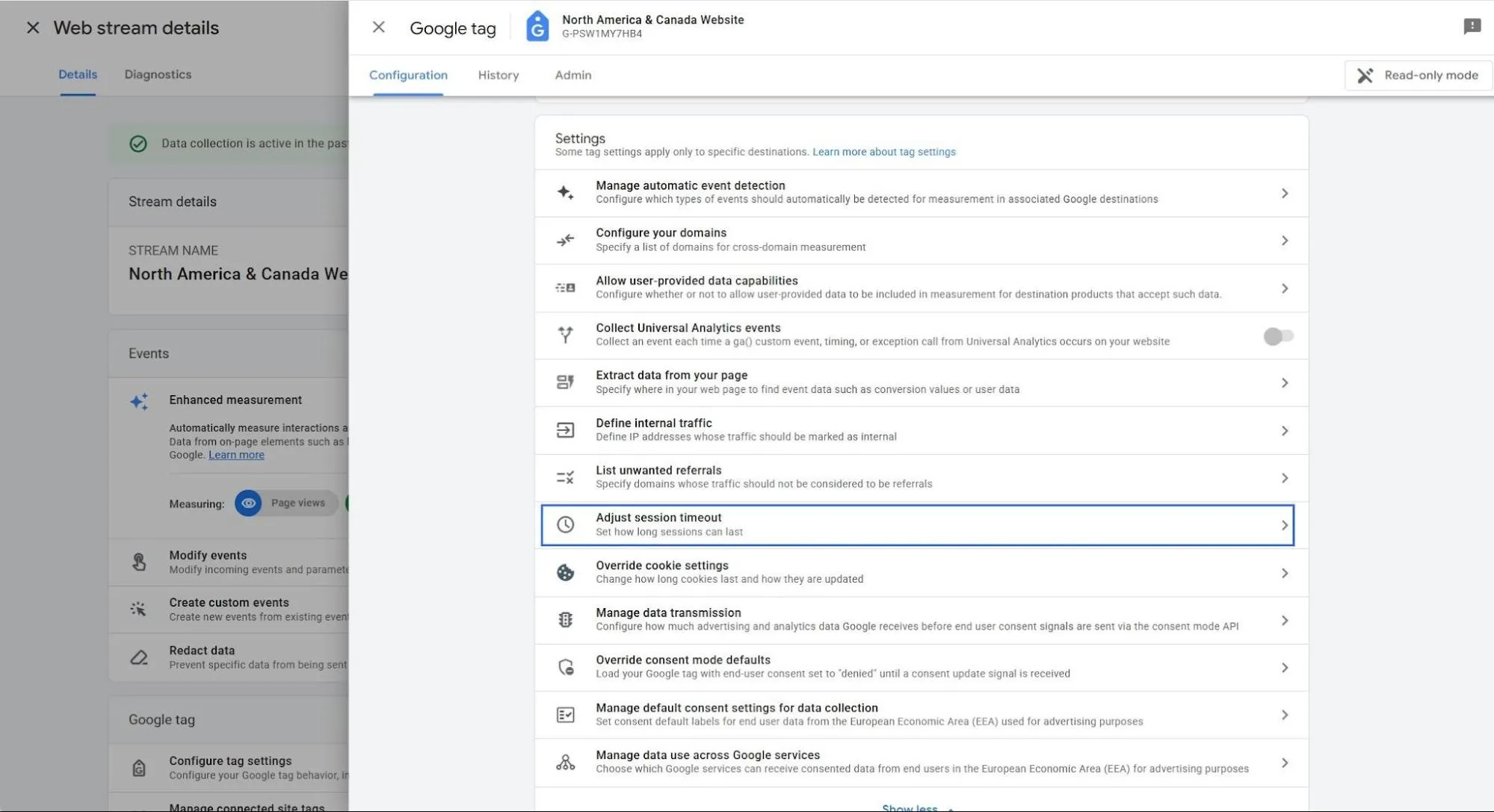The height and width of the screenshot is (812, 1494).
Task: Open Override consent mode defaults setting
Action: point(922,667)
